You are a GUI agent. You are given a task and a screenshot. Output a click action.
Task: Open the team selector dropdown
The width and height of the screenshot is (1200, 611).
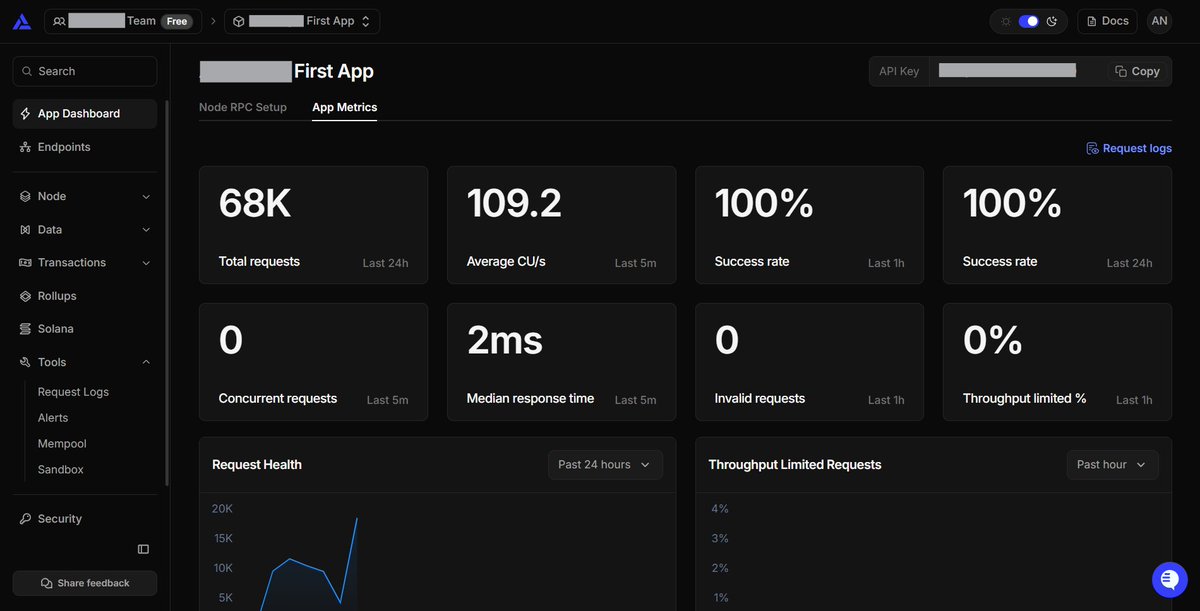click(123, 21)
